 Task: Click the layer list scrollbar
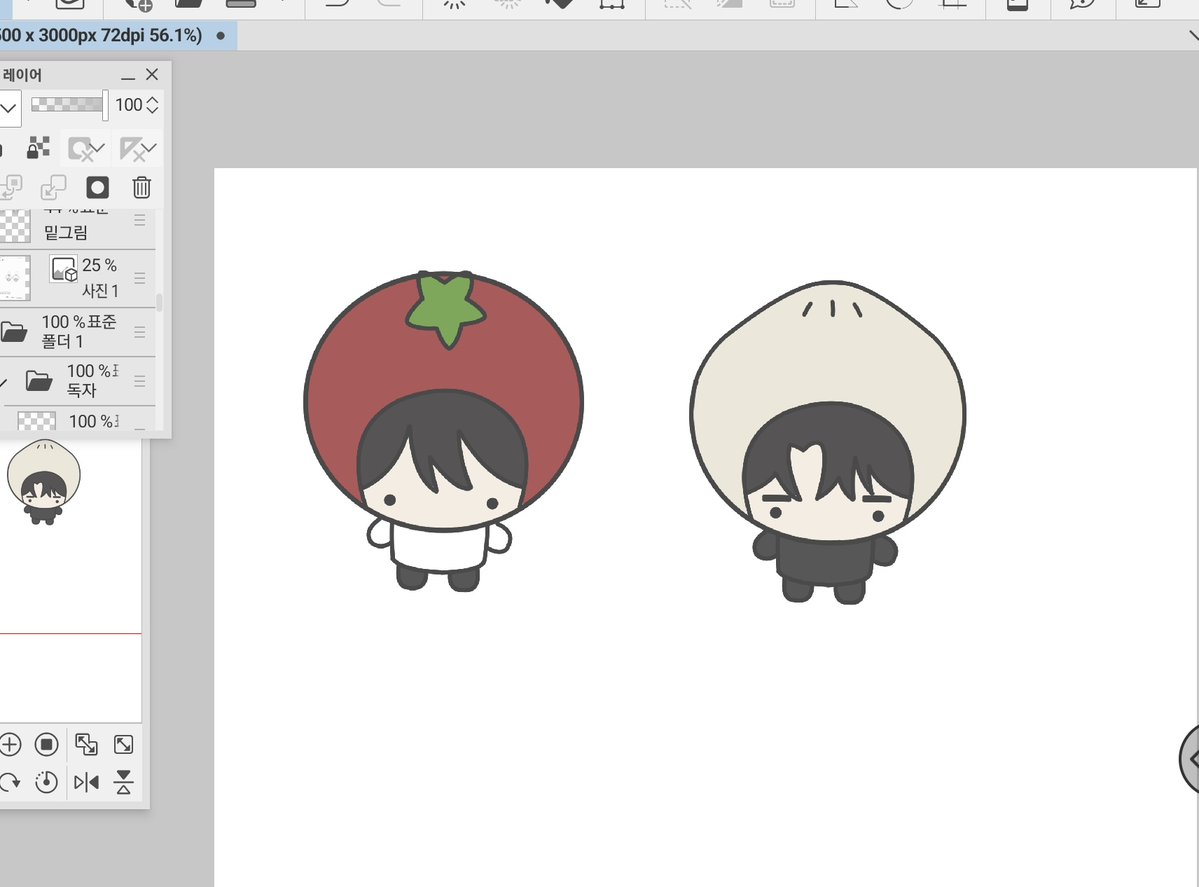tap(159, 303)
